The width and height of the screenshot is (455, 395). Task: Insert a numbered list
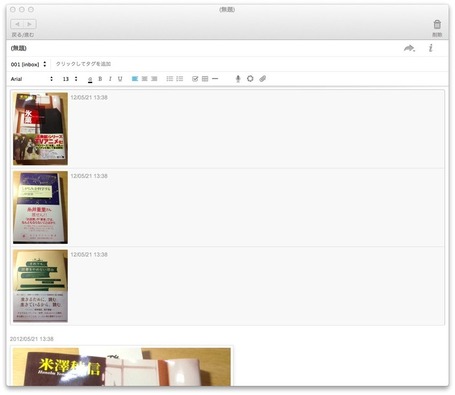180,79
